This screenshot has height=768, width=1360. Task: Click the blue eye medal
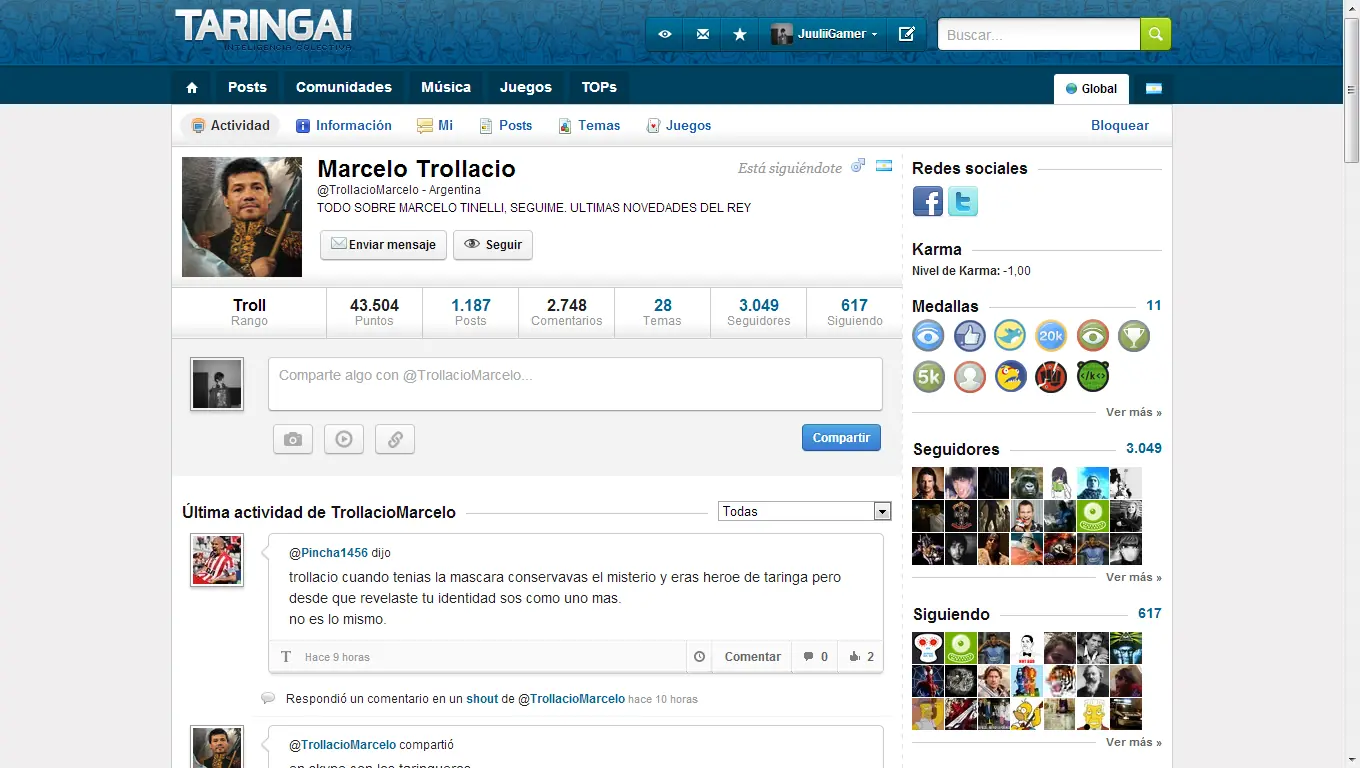coord(929,336)
